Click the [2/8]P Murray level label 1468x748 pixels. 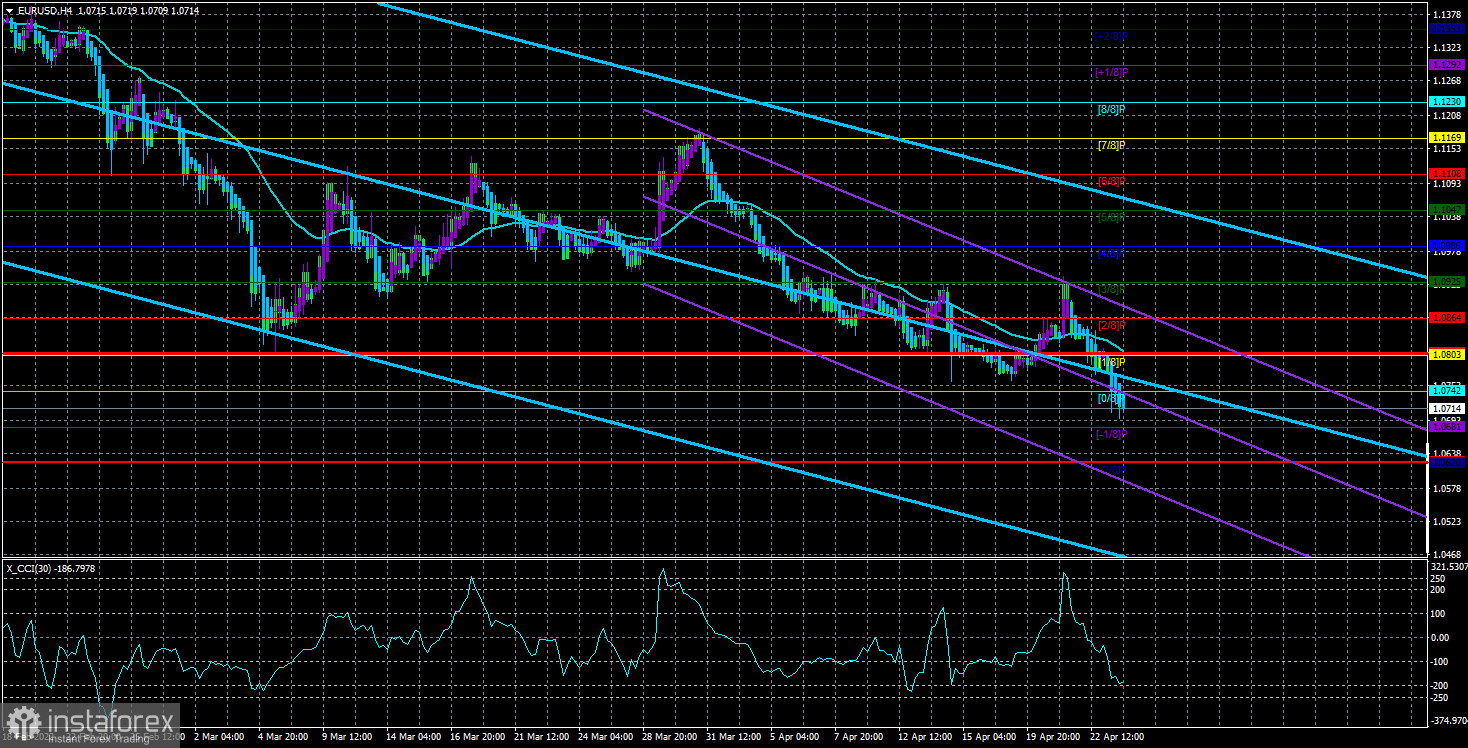click(x=1111, y=325)
